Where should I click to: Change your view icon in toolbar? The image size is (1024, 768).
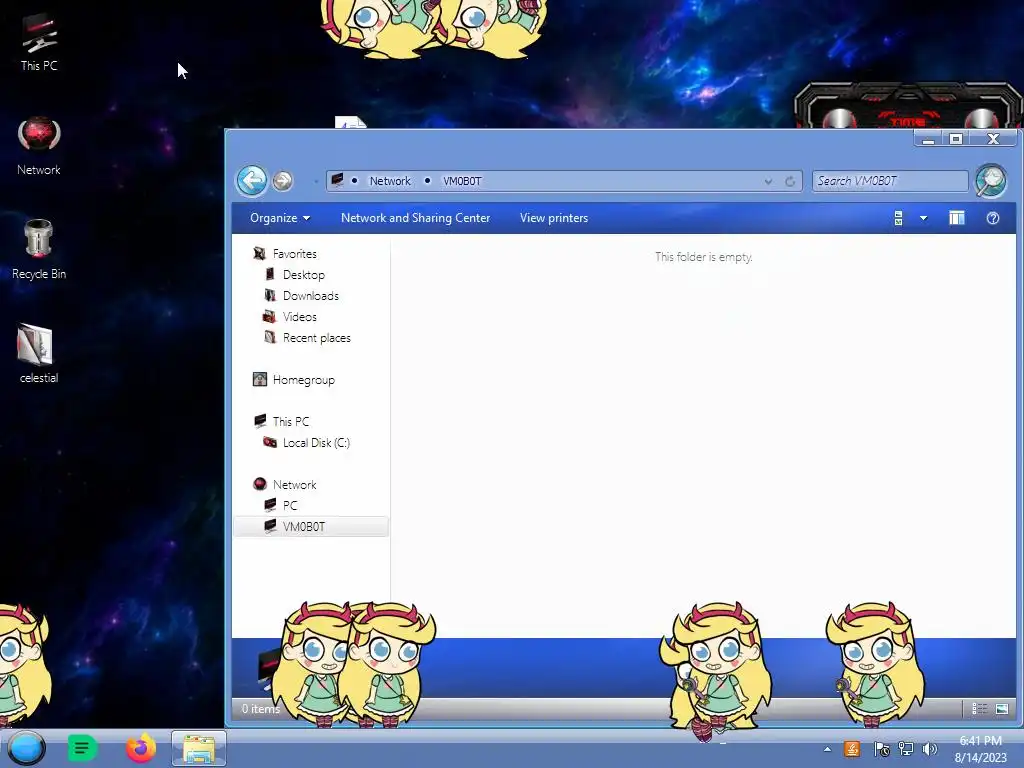pyautogui.click(x=899, y=218)
